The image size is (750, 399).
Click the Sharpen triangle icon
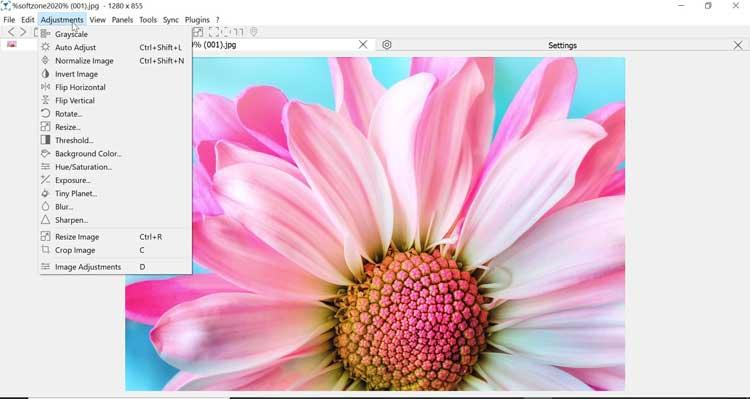pyautogui.click(x=45, y=220)
